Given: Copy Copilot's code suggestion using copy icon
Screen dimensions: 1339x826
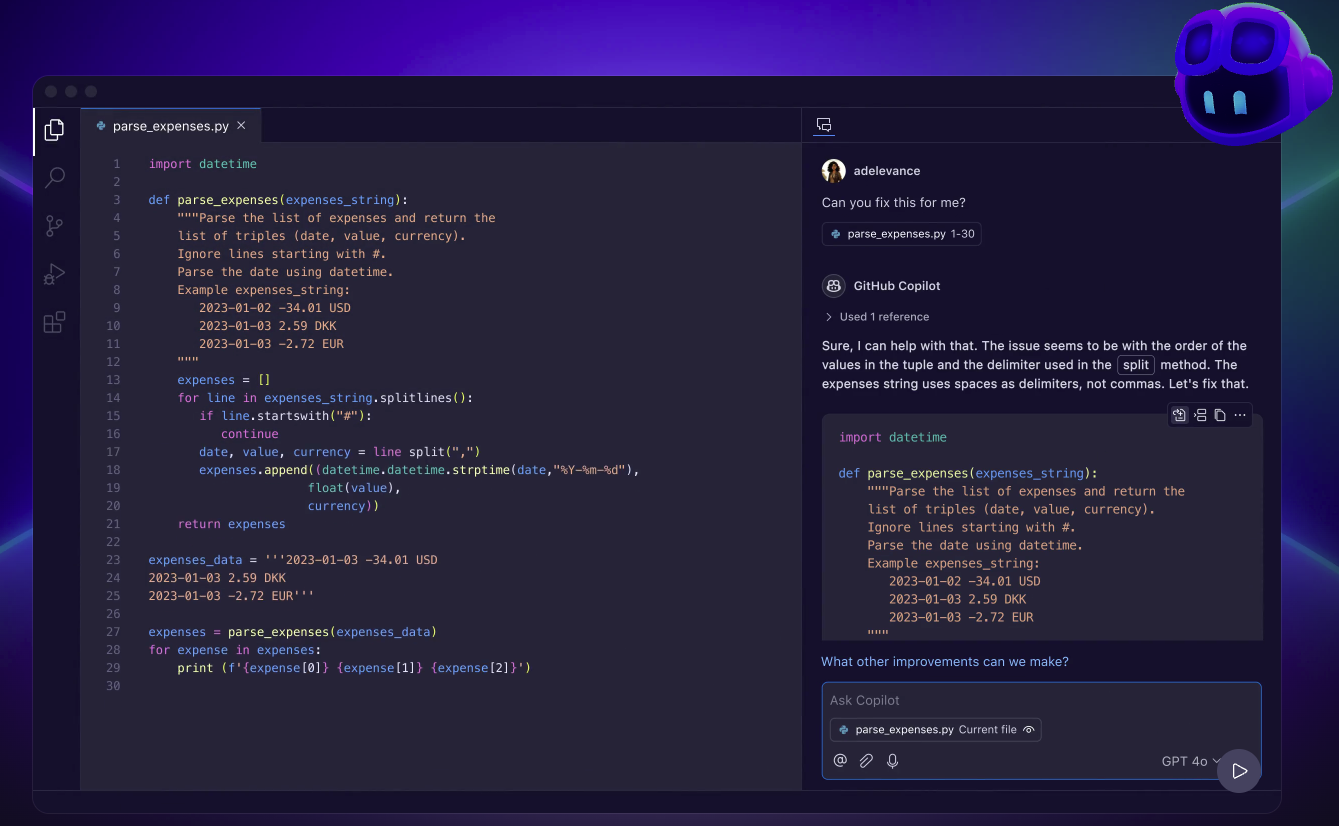Looking at the screenshot, I should click(x=1222, y=414).
